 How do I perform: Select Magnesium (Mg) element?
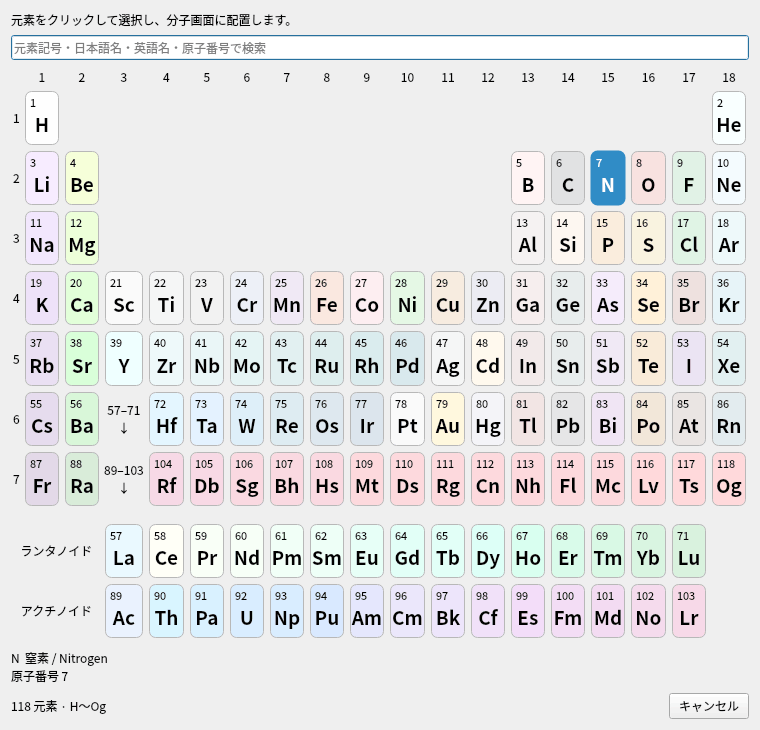82,238
